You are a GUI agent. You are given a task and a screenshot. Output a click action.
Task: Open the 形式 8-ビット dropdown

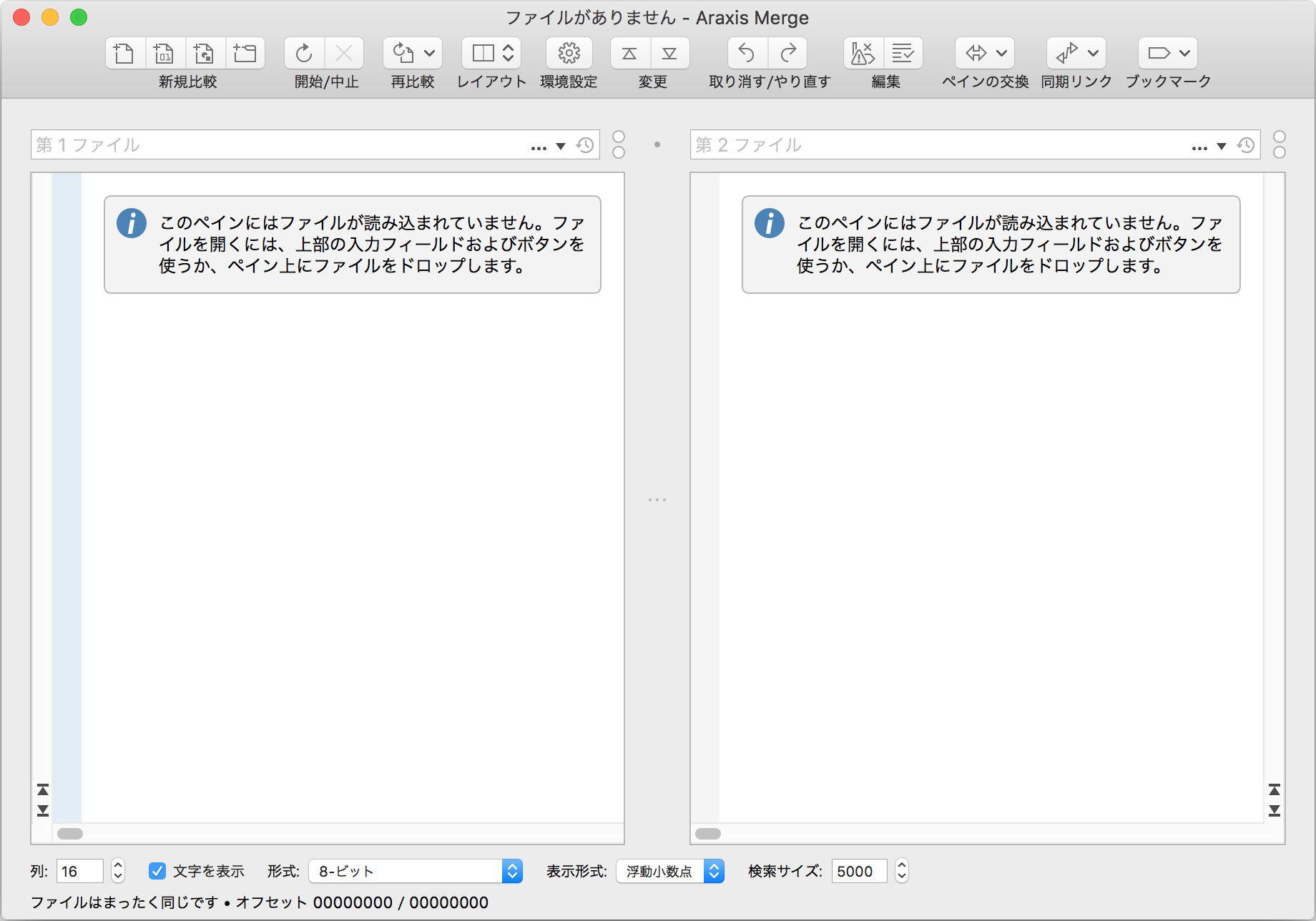(415, 871)
